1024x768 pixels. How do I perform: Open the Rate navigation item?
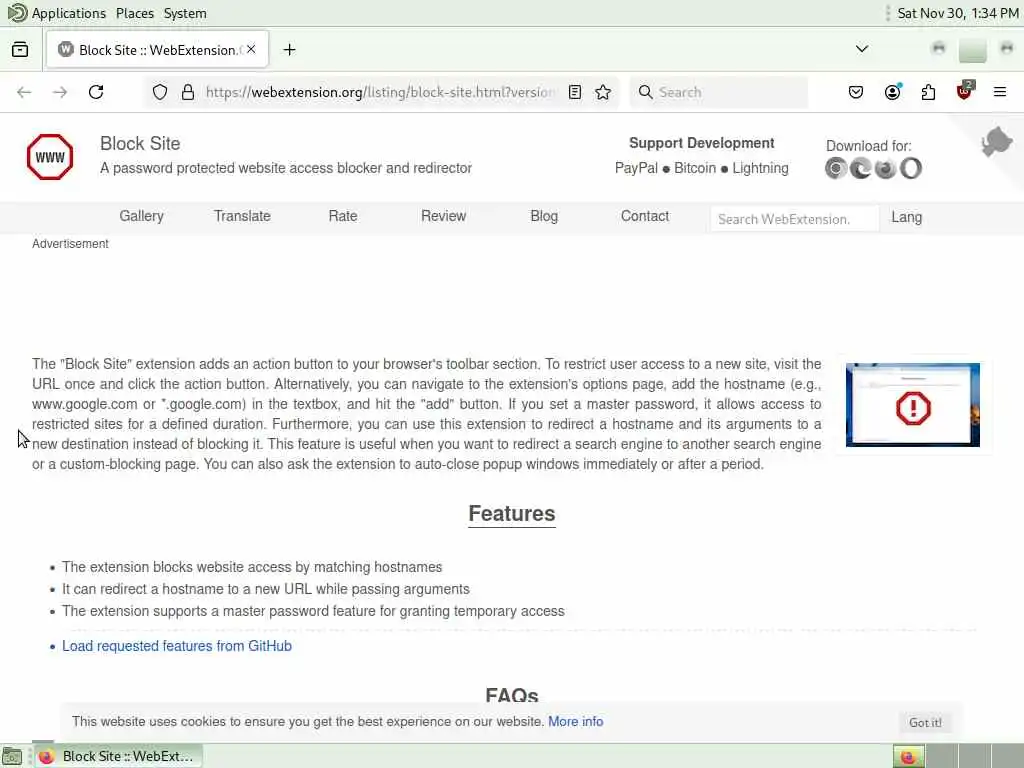[343, 216]
